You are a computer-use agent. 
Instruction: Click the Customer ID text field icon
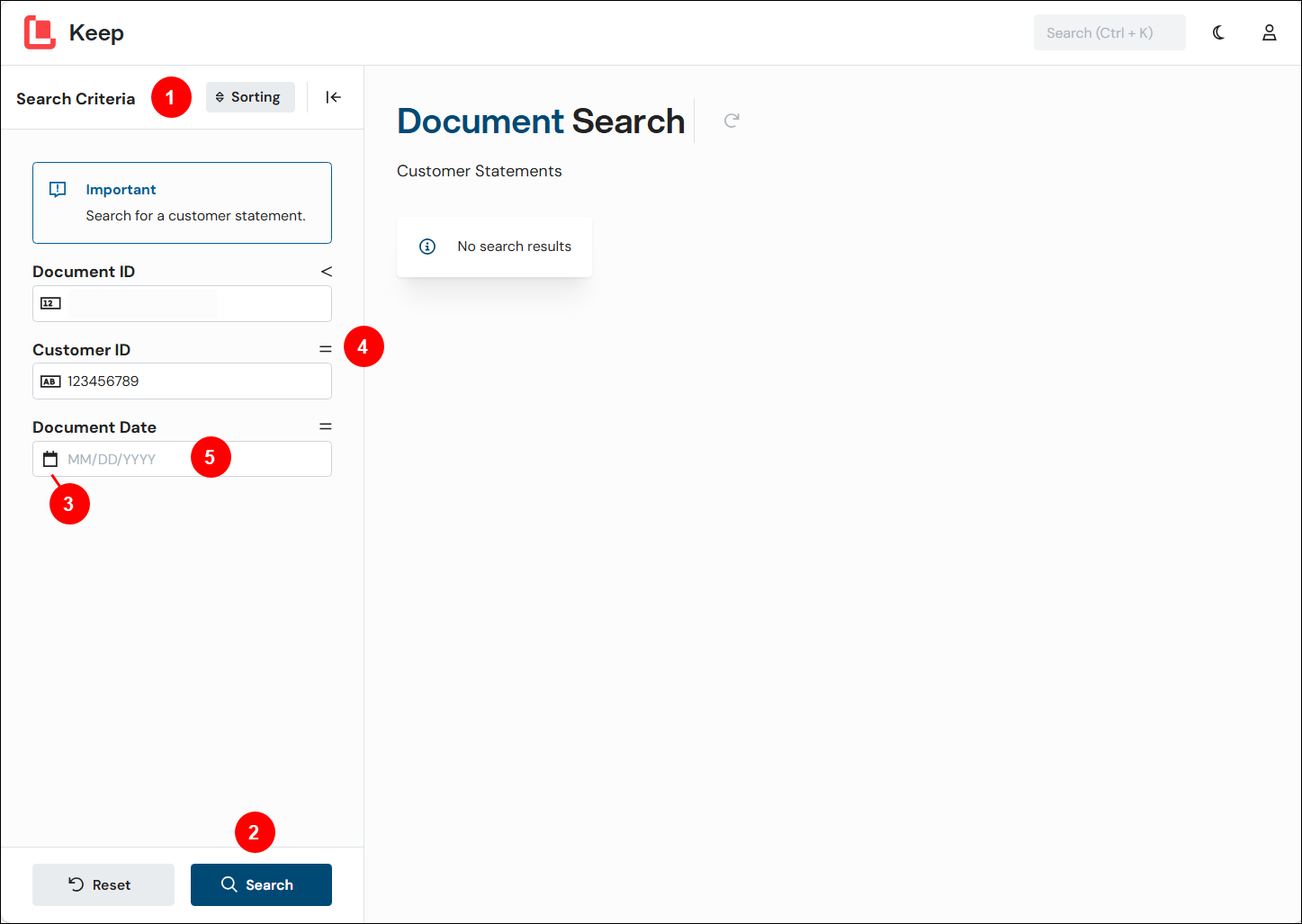[51, 381]
